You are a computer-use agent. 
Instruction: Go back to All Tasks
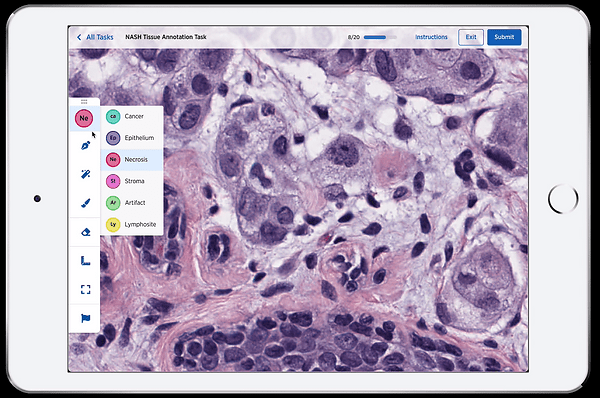point(95,37)
